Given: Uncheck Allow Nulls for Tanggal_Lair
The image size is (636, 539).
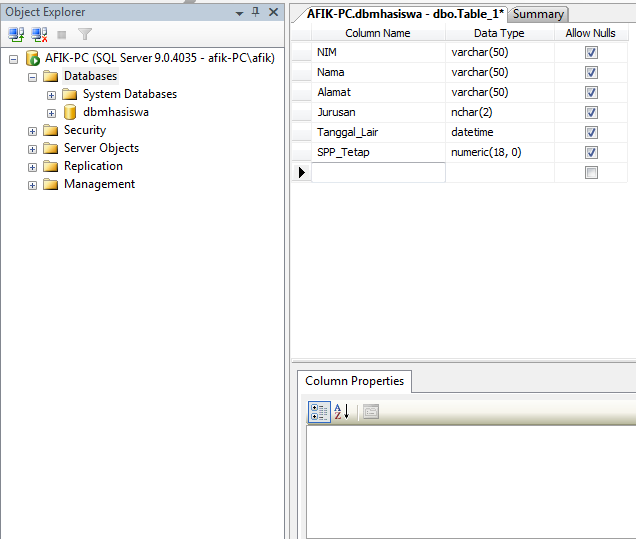Looking at the screenshot, I should pyautogui.click(x=591, y=132).
